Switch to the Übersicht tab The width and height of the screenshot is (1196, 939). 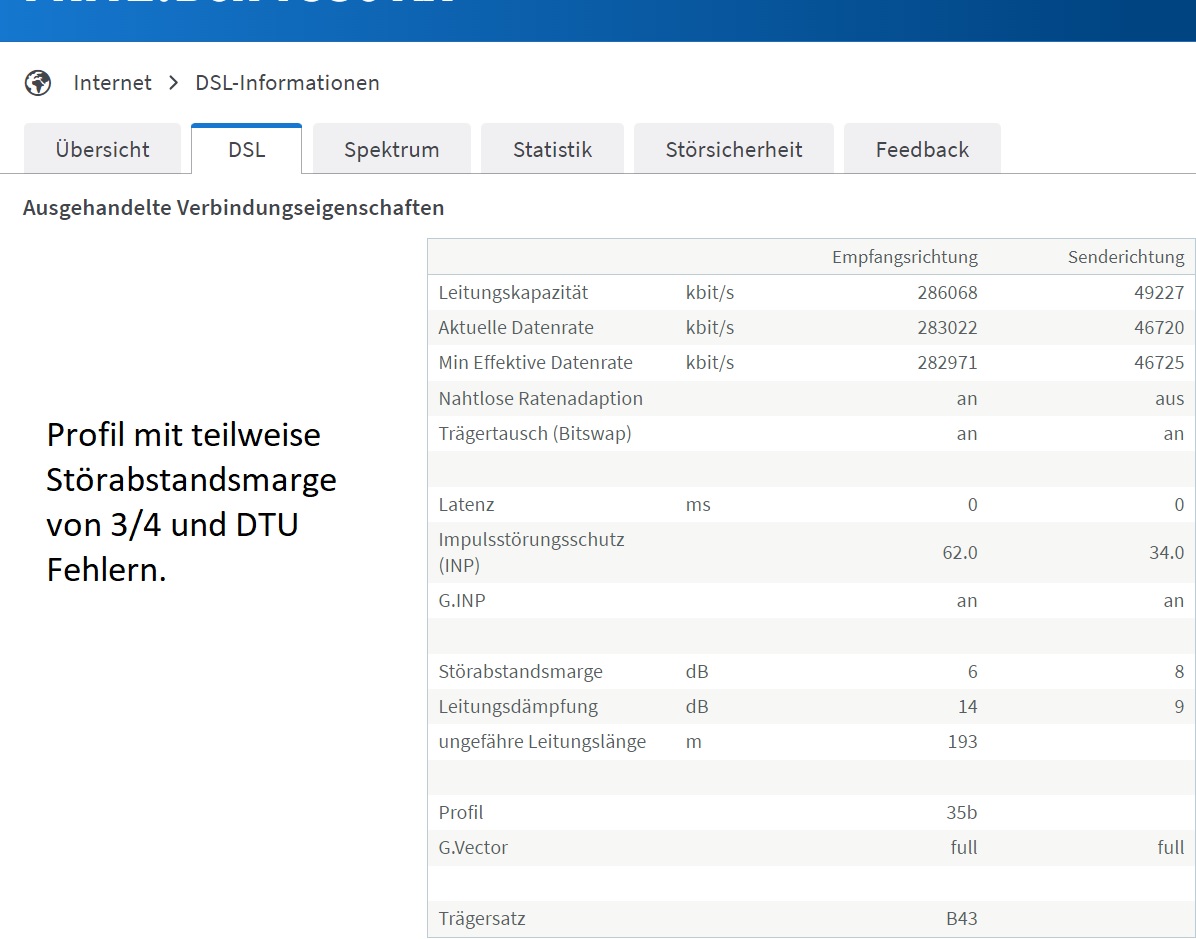tap(102, 149)
